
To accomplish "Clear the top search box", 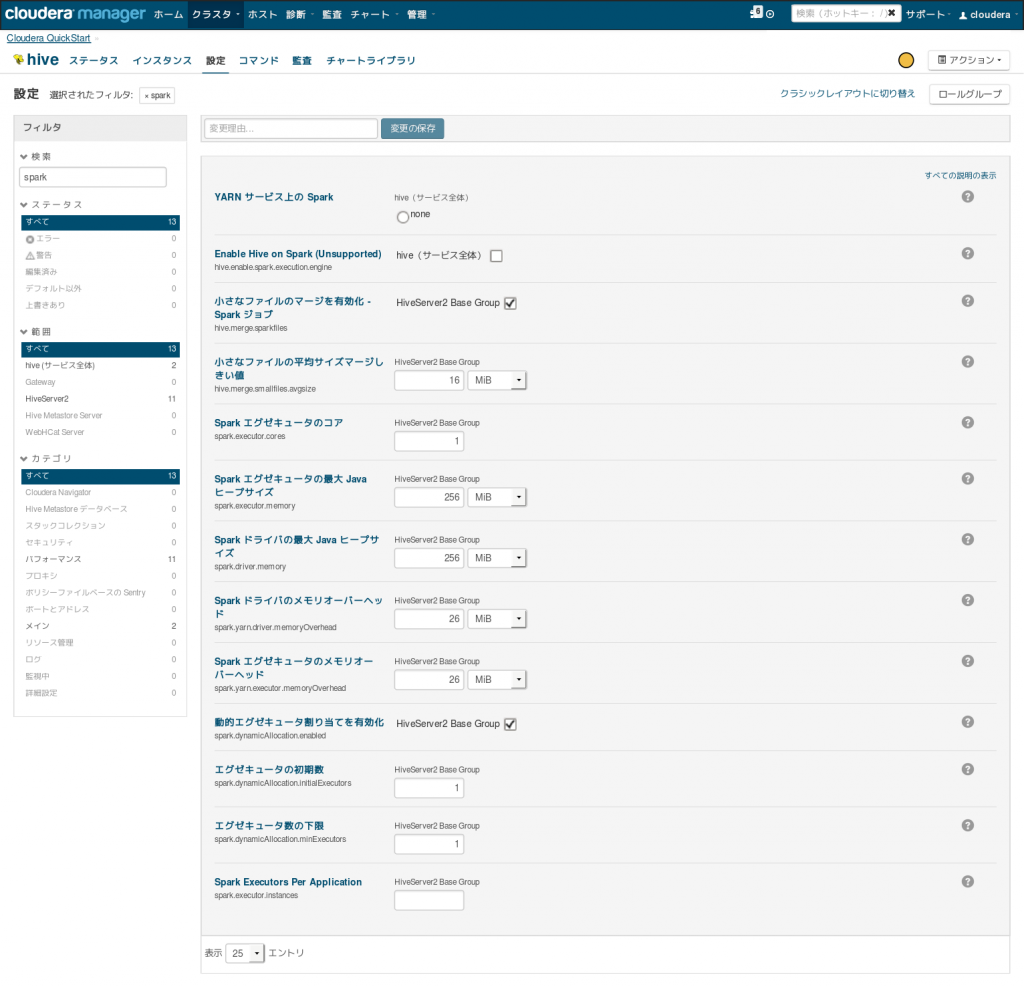I will point(891,13).
